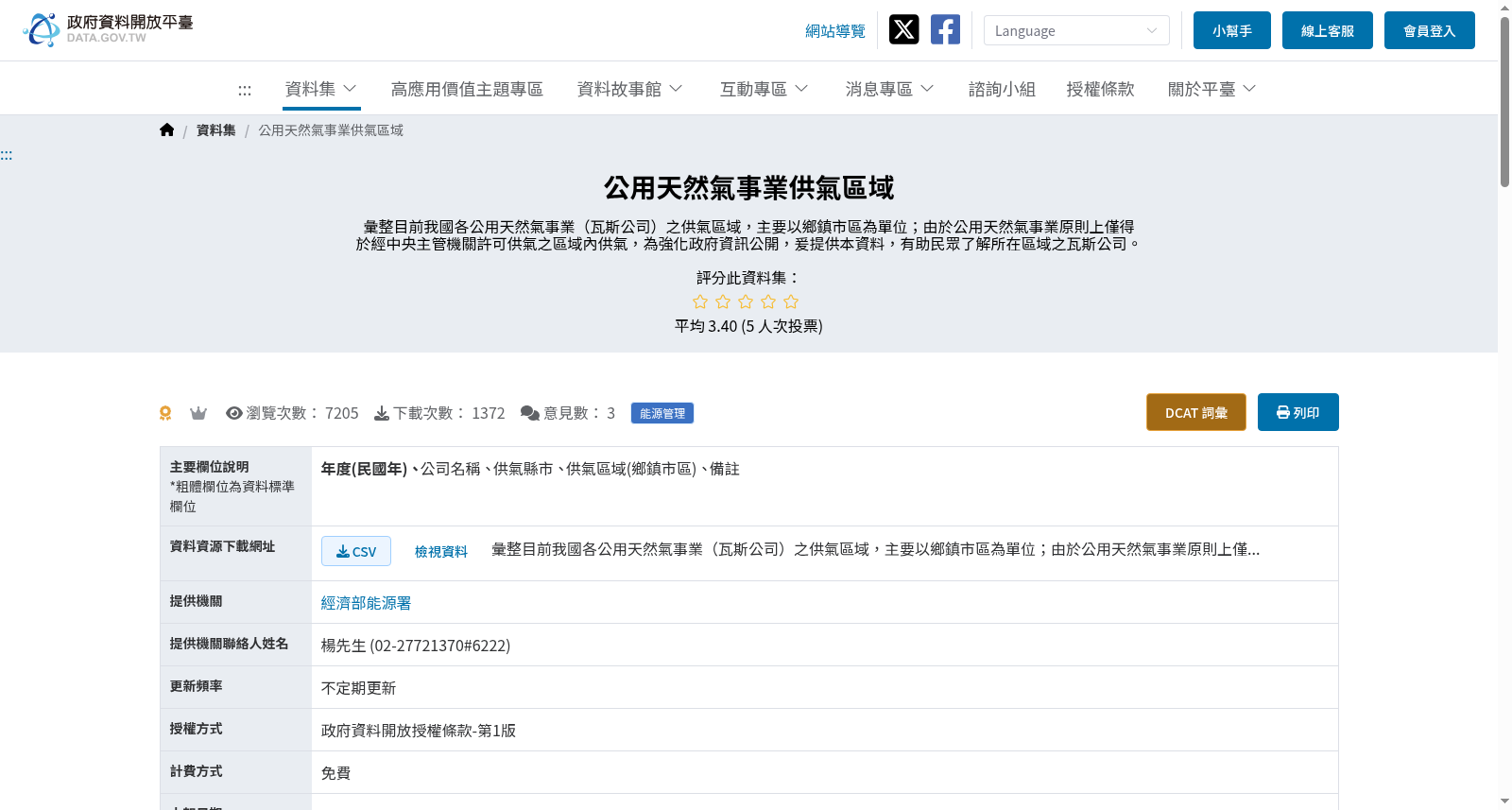Open the Language dropdown
1512x810 pixels.
[1076, 30]
